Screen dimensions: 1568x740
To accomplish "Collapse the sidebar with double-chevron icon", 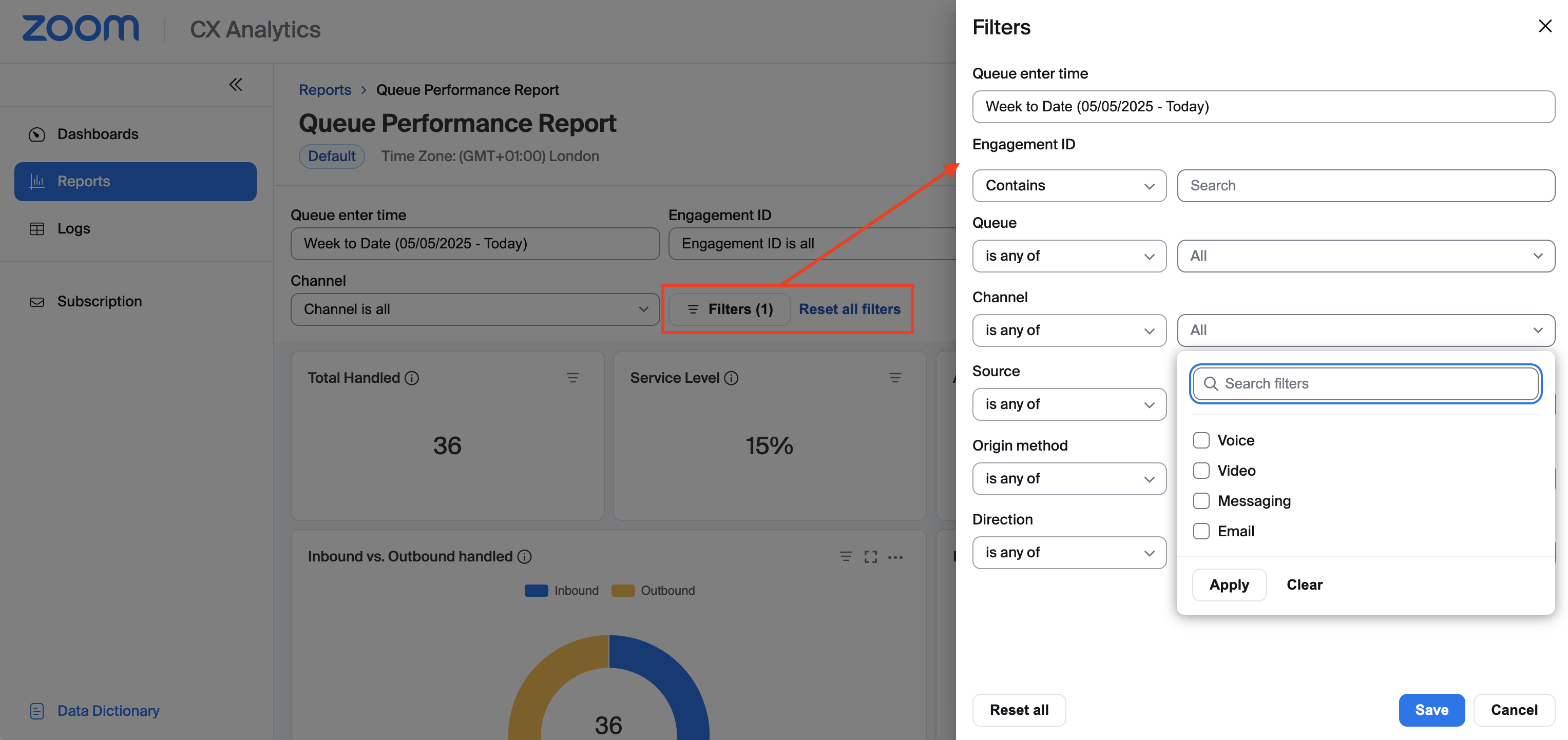I will [x=236, y=85].
